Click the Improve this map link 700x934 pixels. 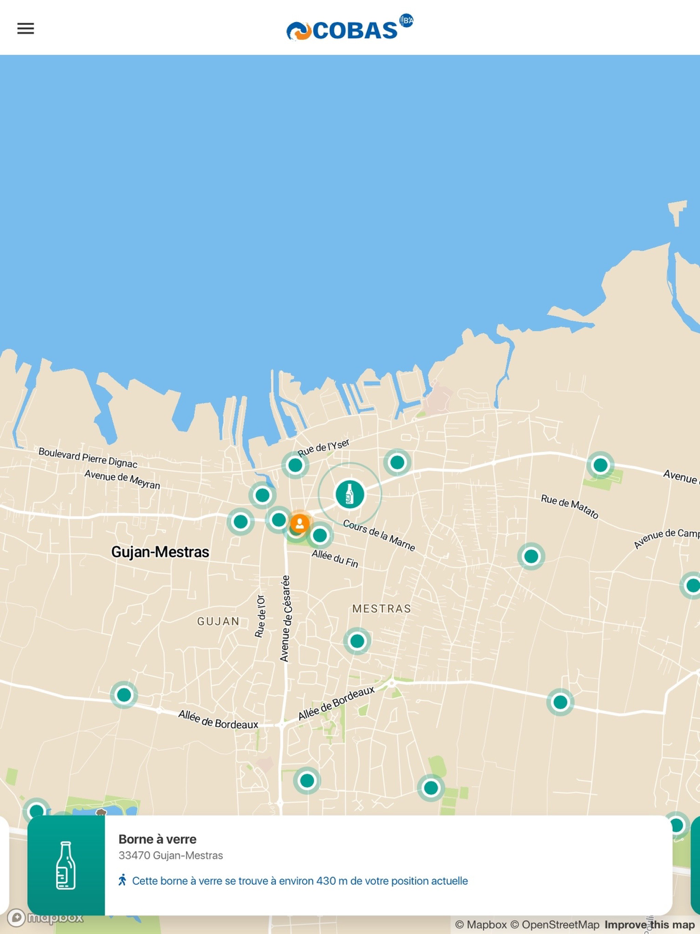click(649, 925)
